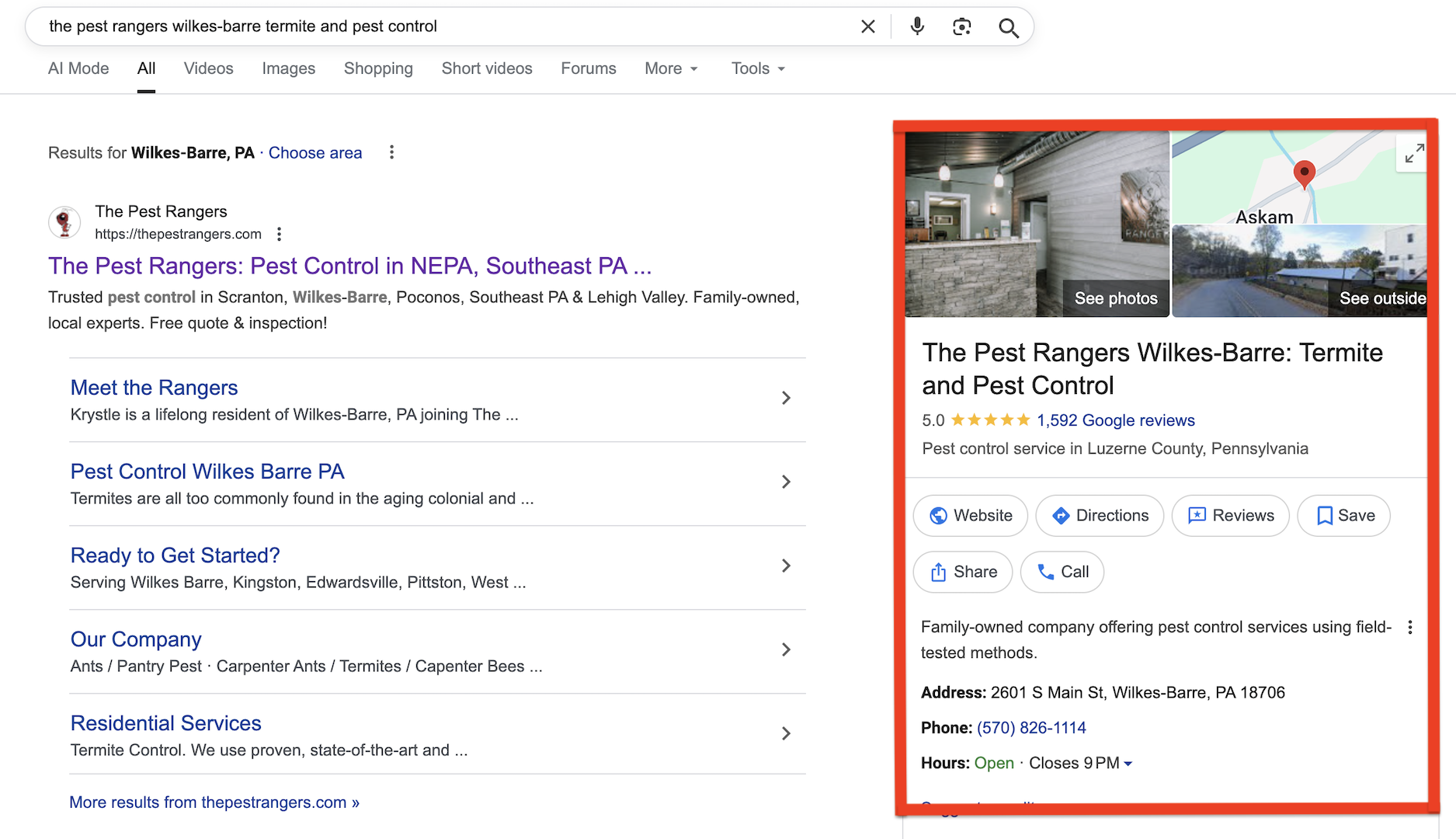The image size is (1456, 839).
Task: Clear the search query with the X icon
Action: (x=867, y=26)
